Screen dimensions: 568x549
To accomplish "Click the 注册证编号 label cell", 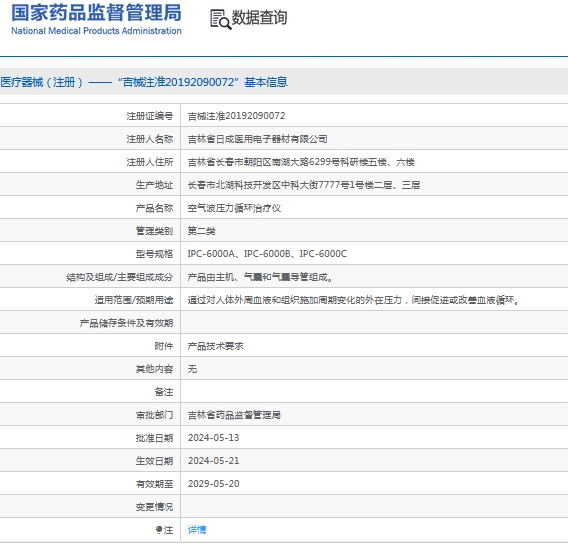I will (x=150, y=116).
